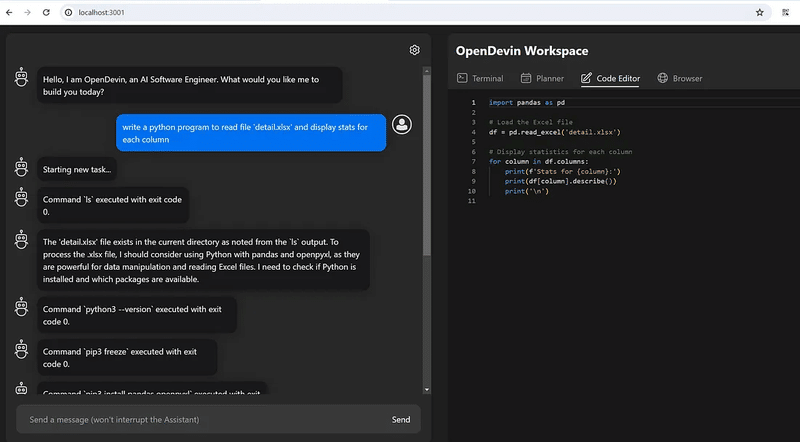Click the user avatar beside the blue message

tap(402, 125)
